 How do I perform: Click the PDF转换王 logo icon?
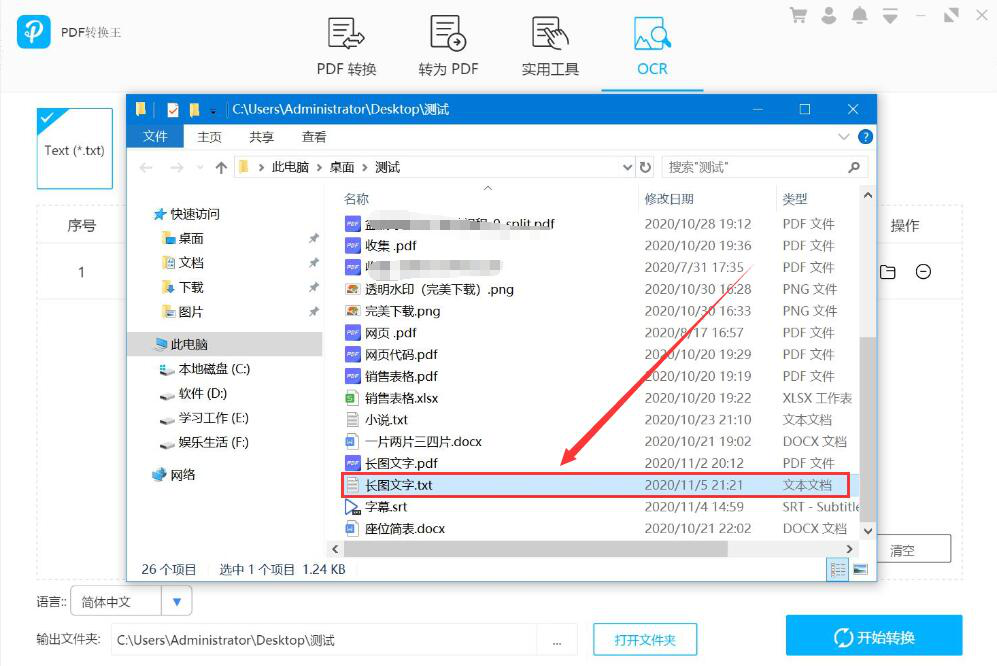click(34, 31)
